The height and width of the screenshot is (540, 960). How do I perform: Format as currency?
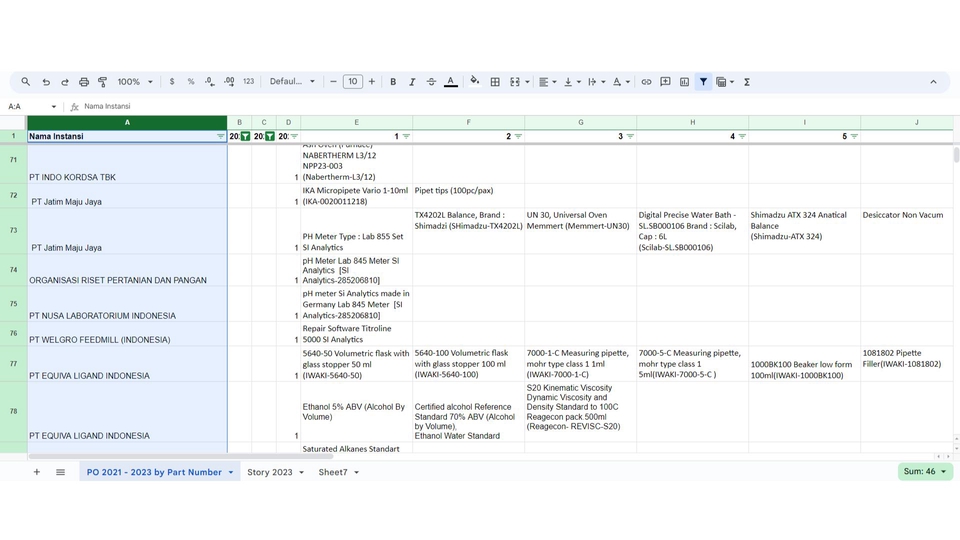point(172,81)
